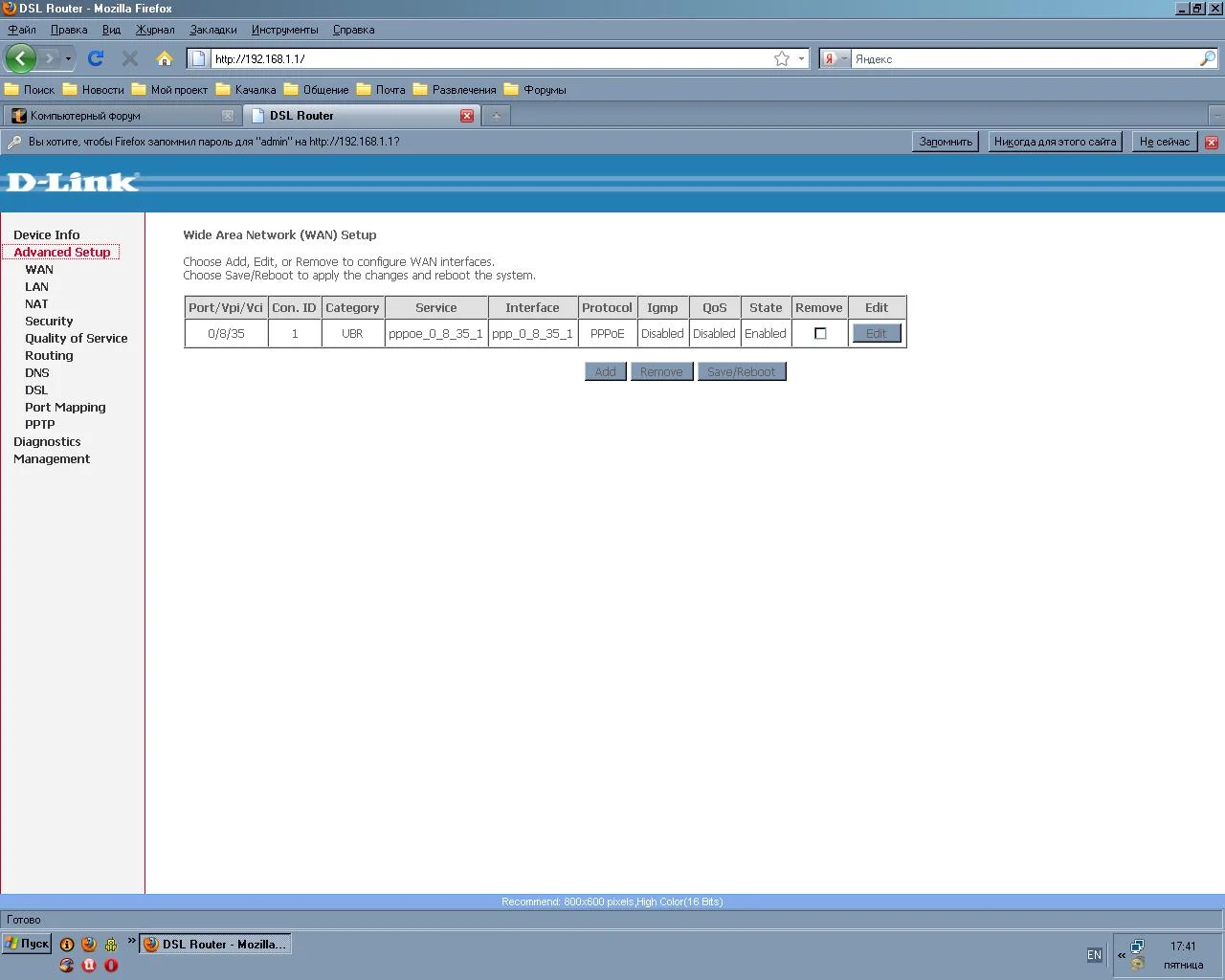Viewport: 1225px width, 980px height.
Task: Open the LAN settings page
Action: [x=36, y=286]
